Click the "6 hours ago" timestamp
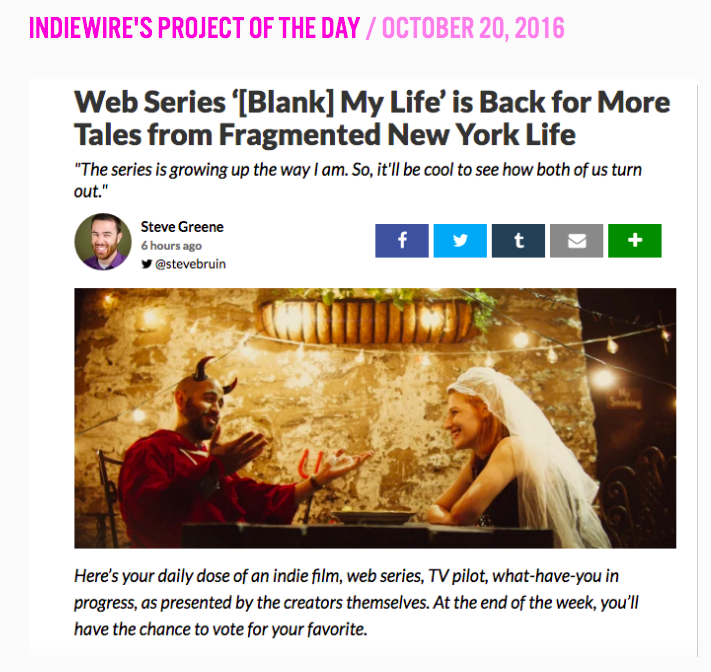The image size is (711, 672). coord(171,246)
